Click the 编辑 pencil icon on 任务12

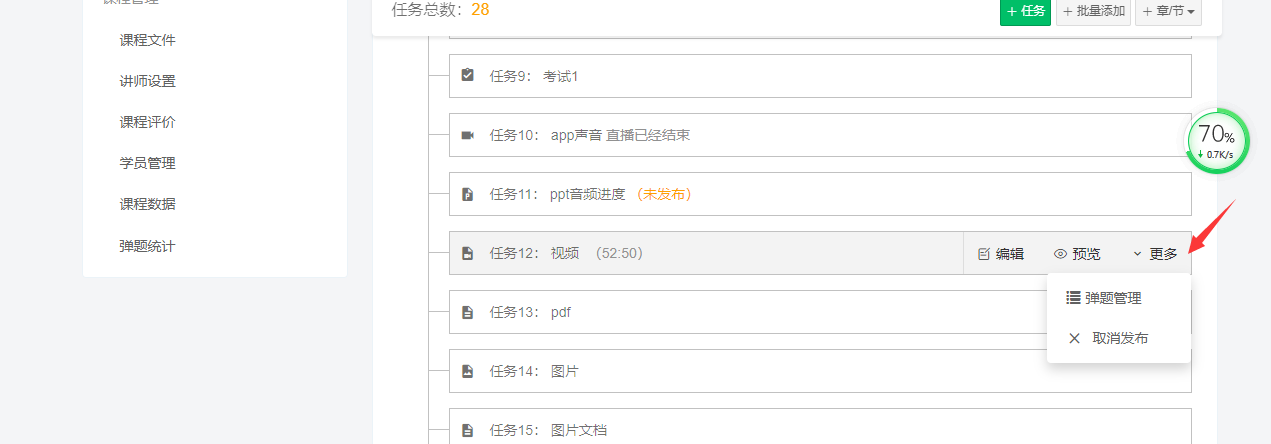(983, 254)
